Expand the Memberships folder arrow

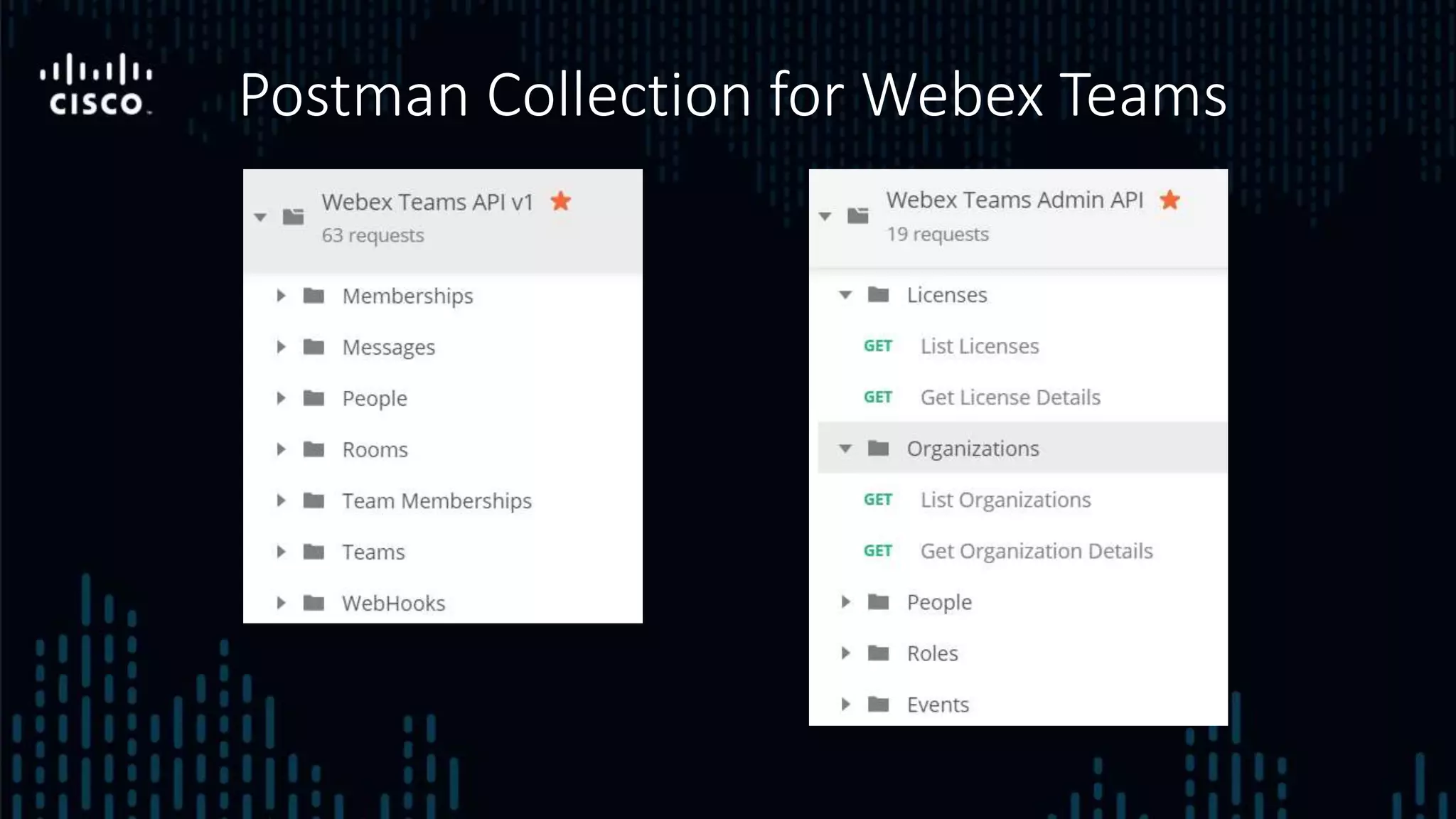click(x=281, y=295)
